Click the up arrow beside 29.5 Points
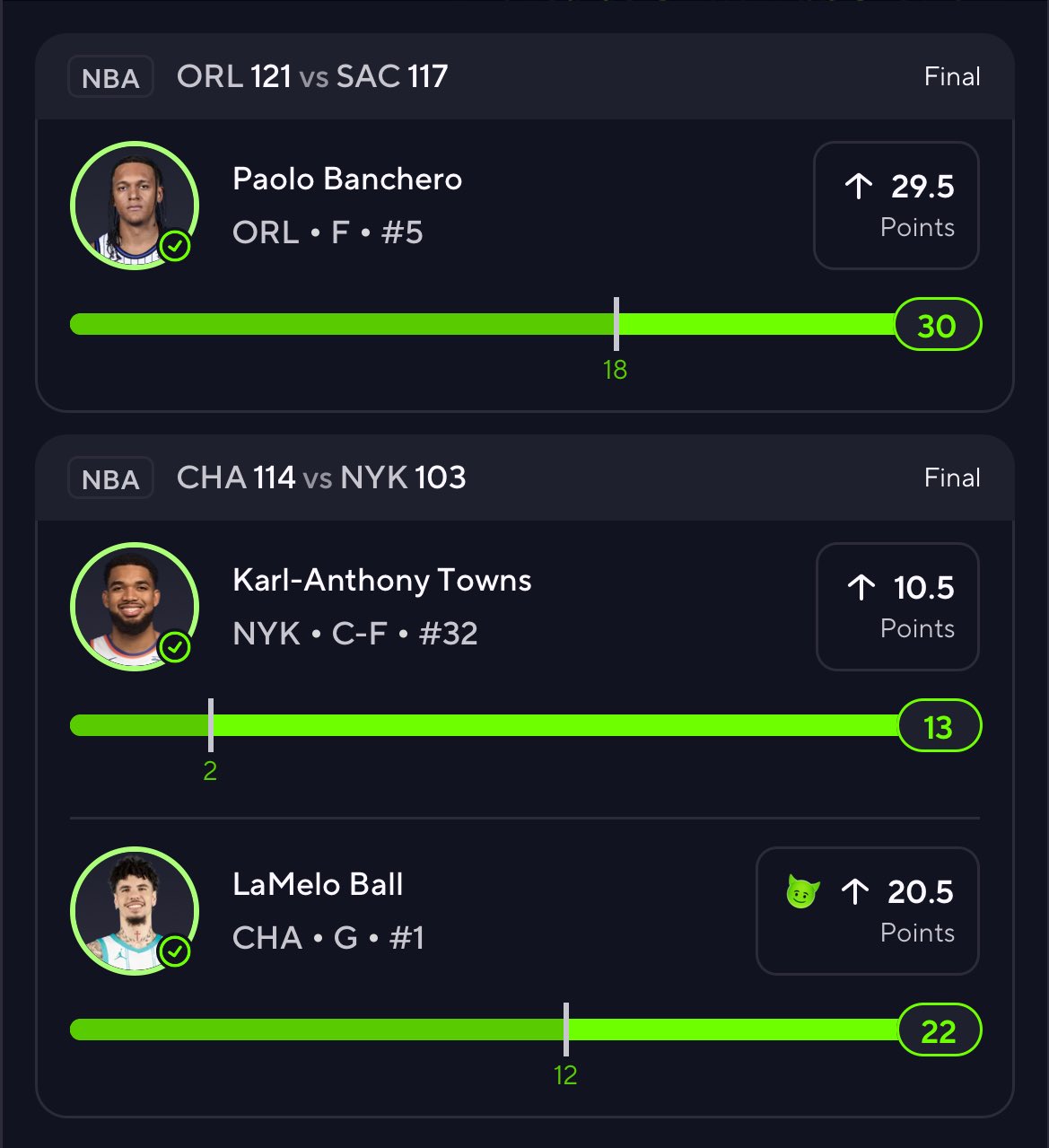 tap(859, 187)
